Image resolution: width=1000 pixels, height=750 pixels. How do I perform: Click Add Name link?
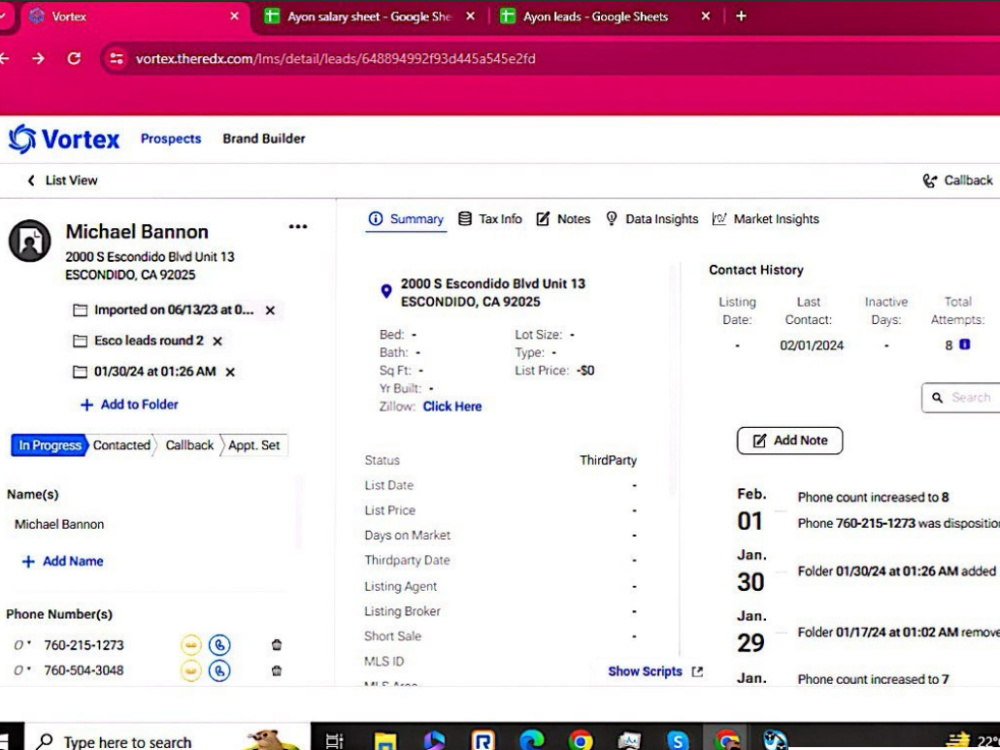click(x=62, y=561)
